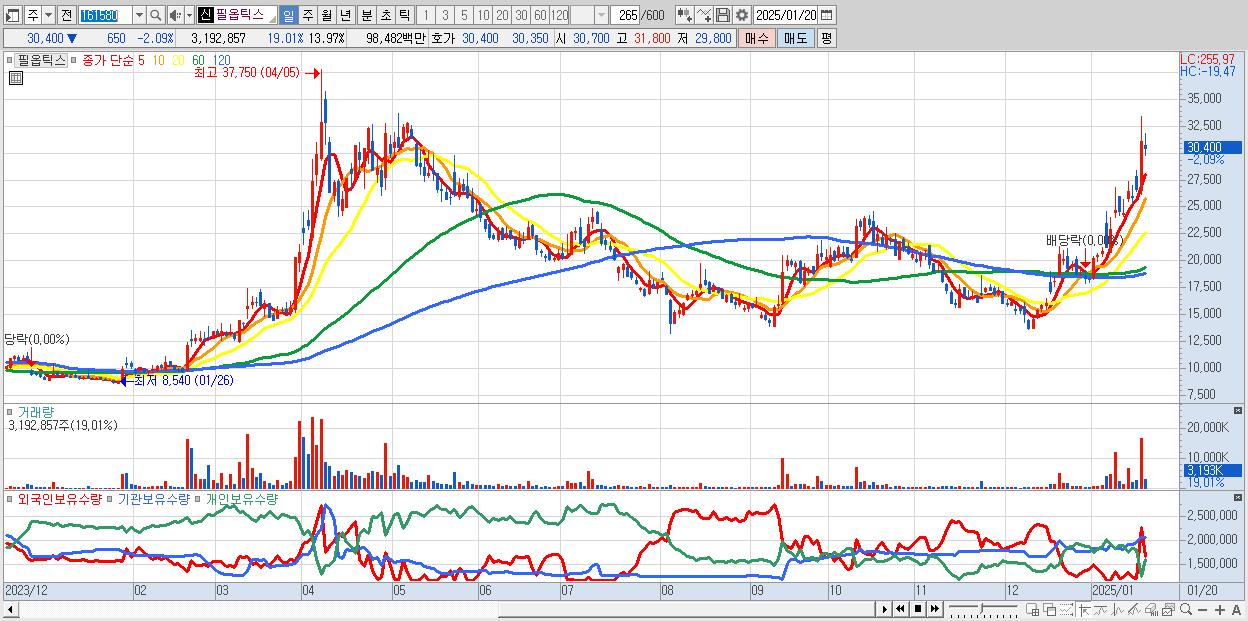The height and width of the screenshot is (621, 1248).
Task: Toggle the 전 button beside stock code
Action: (66, 15)
